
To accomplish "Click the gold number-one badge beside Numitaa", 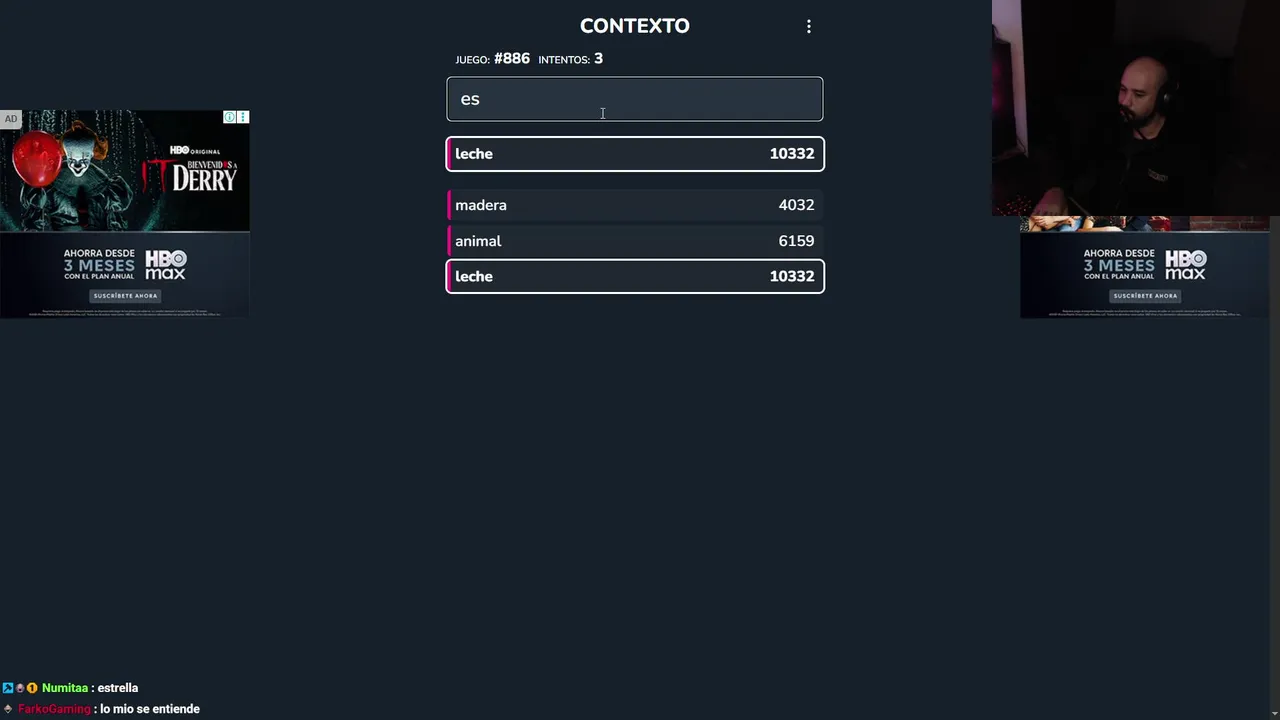I will [x=32, y=688].
